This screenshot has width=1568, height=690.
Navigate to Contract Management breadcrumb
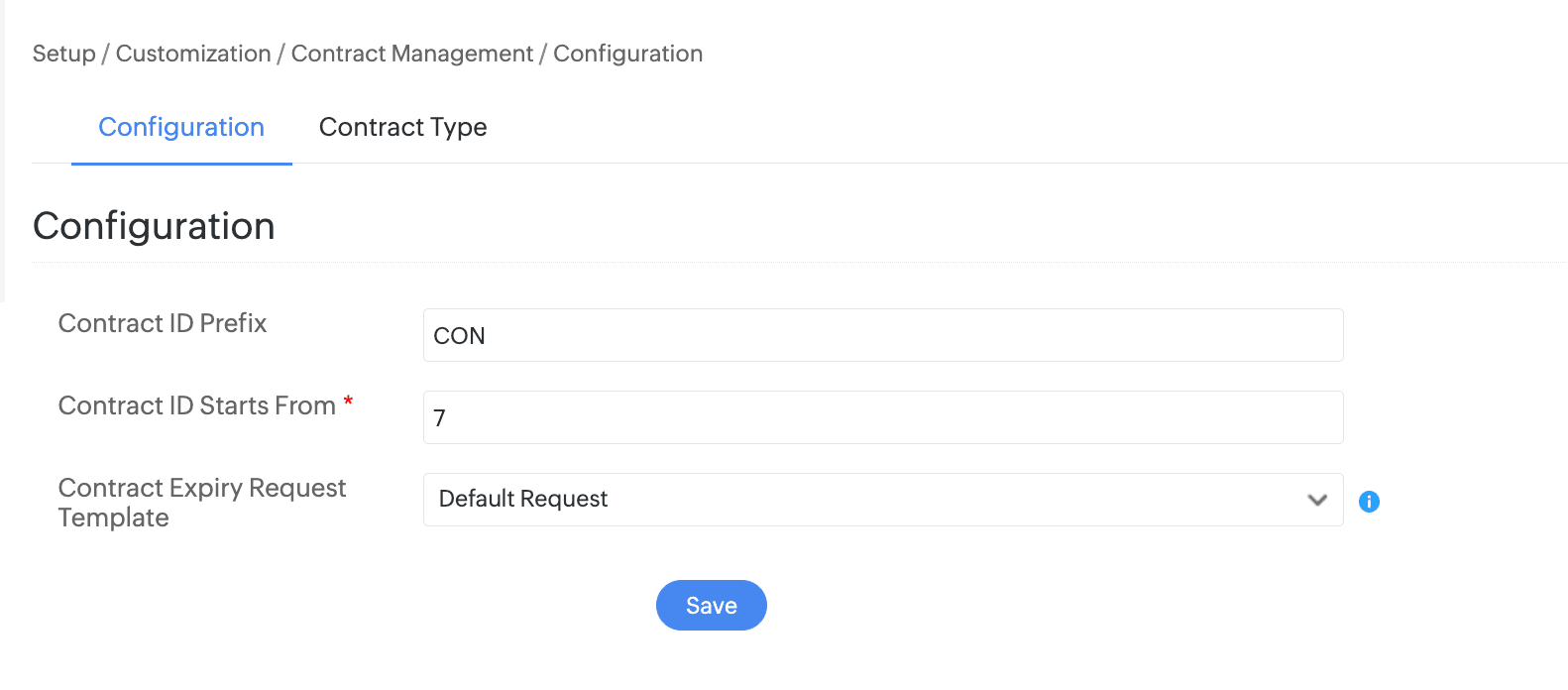click(412, 54)
